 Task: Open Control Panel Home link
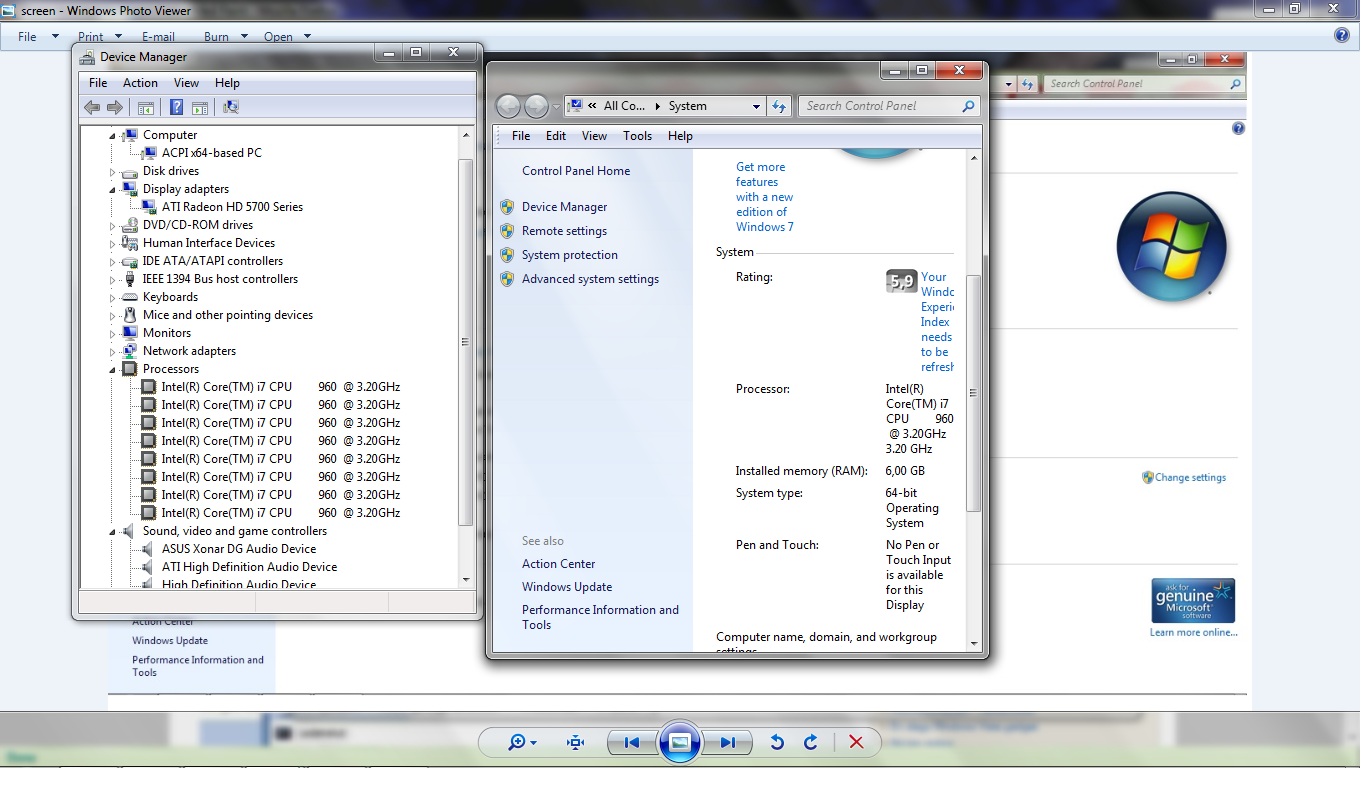point(576,171)
